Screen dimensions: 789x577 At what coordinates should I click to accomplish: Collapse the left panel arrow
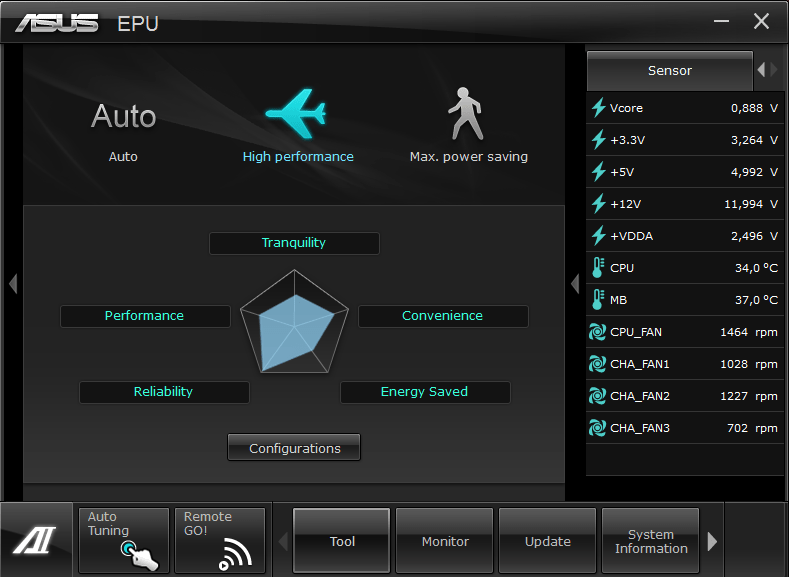(13, 284)
